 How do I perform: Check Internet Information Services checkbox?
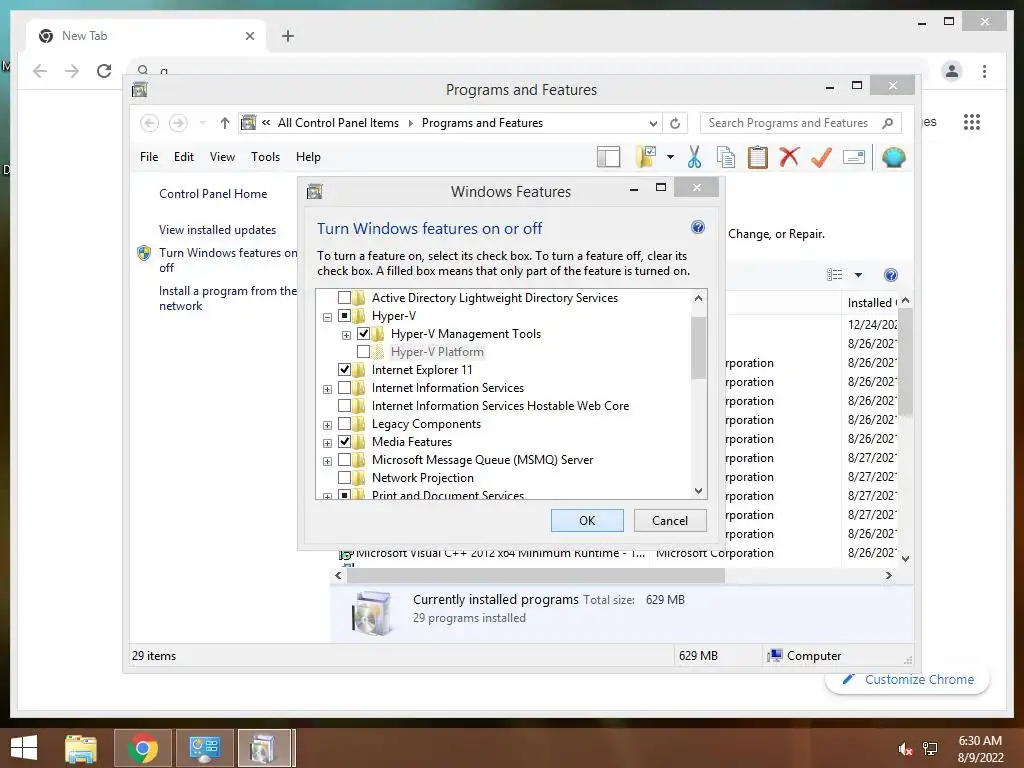pos(344,388)
